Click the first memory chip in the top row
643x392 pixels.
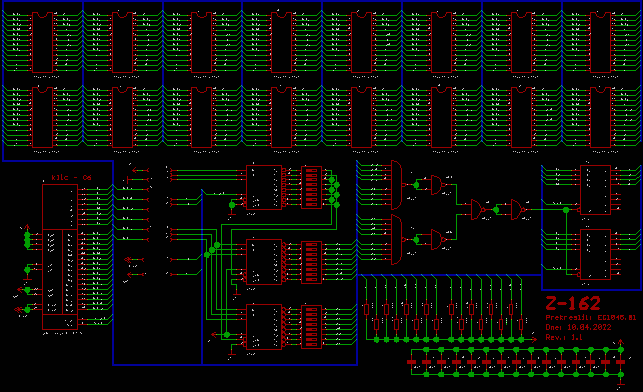pyautogui.click(x=43, y=42)
